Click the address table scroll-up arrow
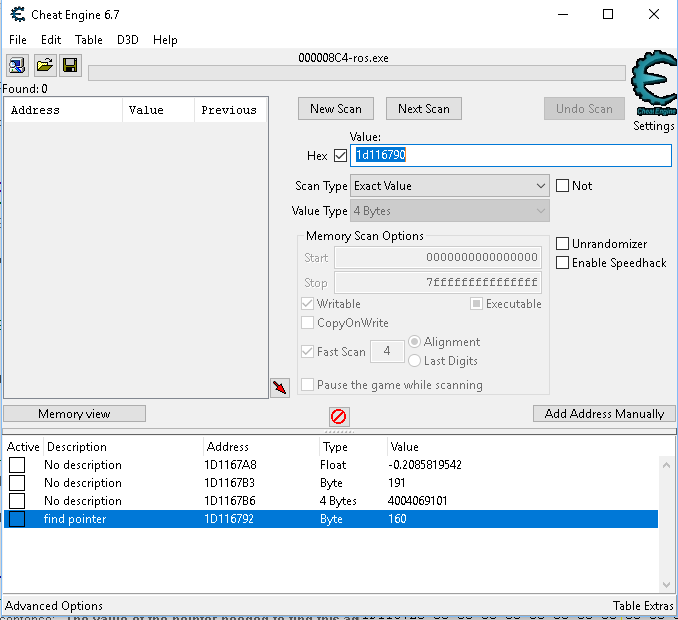This screenshot has width=678, height=620. (666, 465)
